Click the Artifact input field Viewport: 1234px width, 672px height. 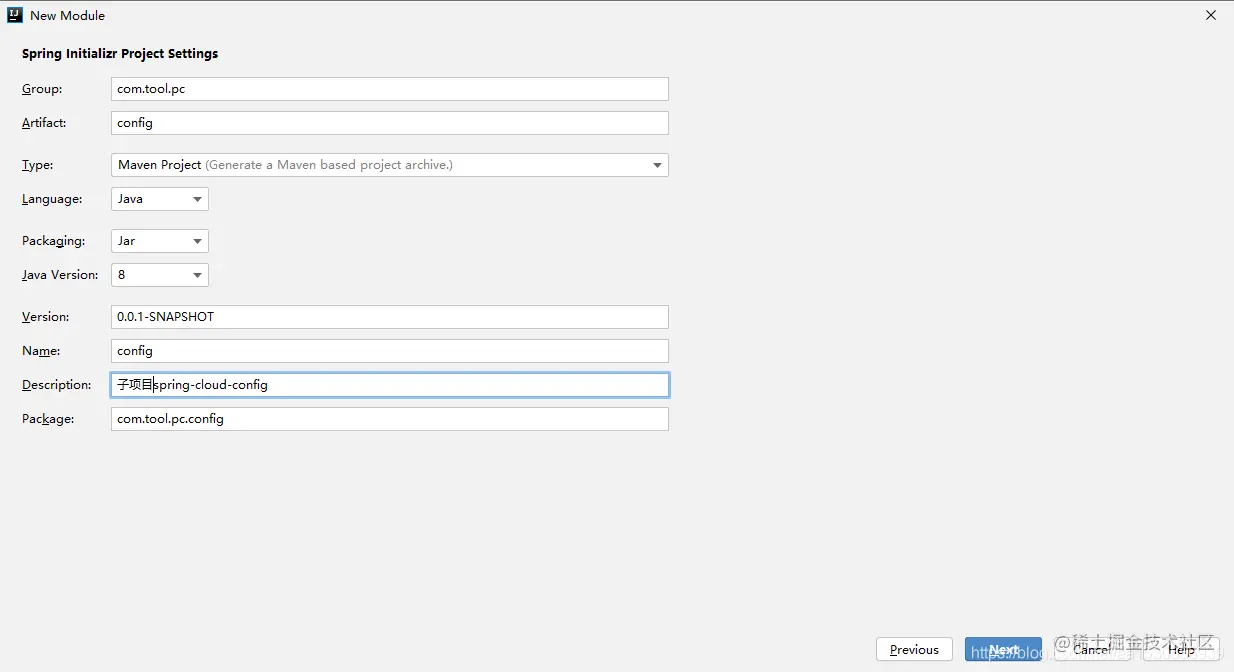click(390, 123)
